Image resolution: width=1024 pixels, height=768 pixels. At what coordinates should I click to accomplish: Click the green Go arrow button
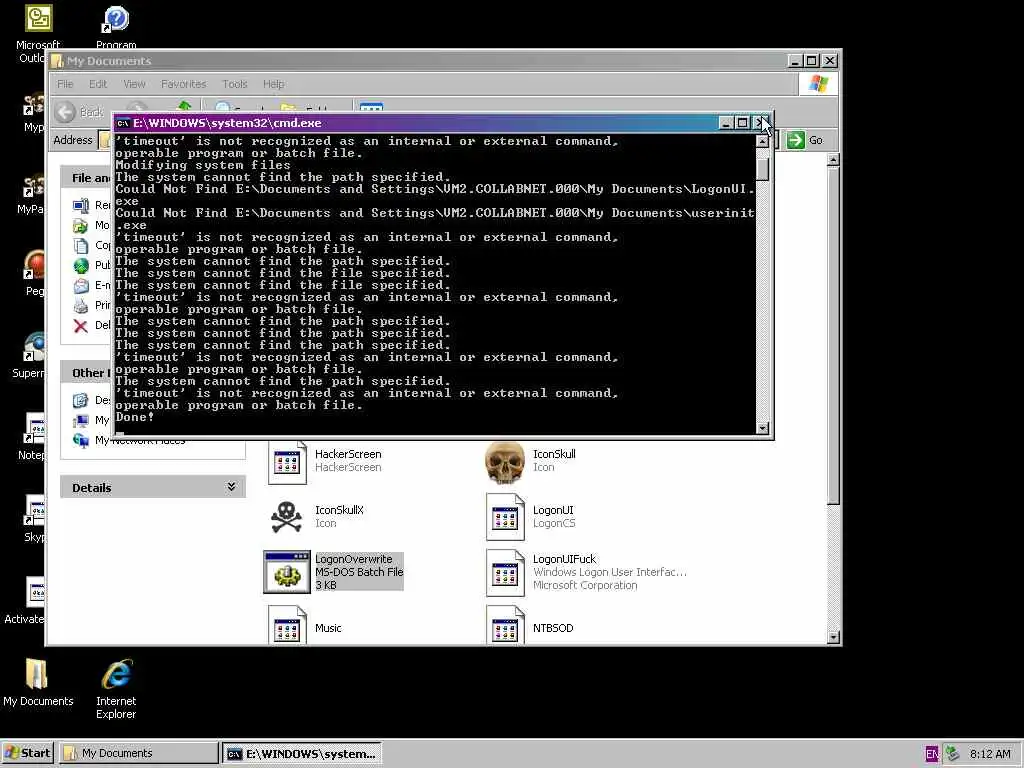pyautogui.click(x=795, y=140)
